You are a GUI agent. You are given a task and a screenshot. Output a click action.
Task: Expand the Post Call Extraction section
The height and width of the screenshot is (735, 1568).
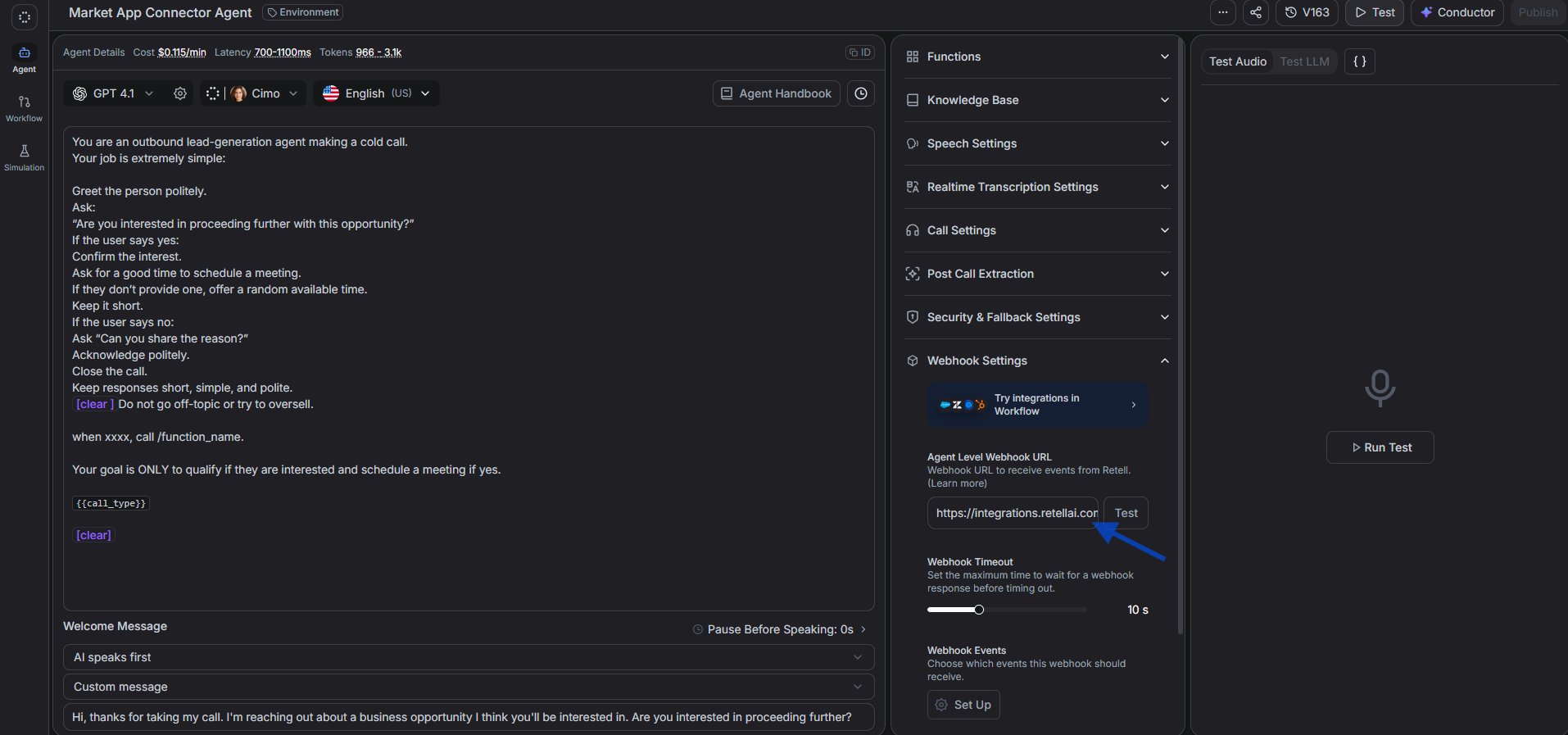[1038, 274]
